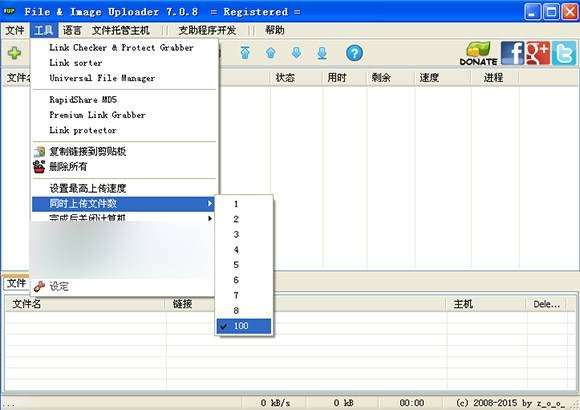Choose Link Checker & Protect Grabber
The height and width of the screenshot is (410, 580).
pyautogui.click(x=121, y=48)
